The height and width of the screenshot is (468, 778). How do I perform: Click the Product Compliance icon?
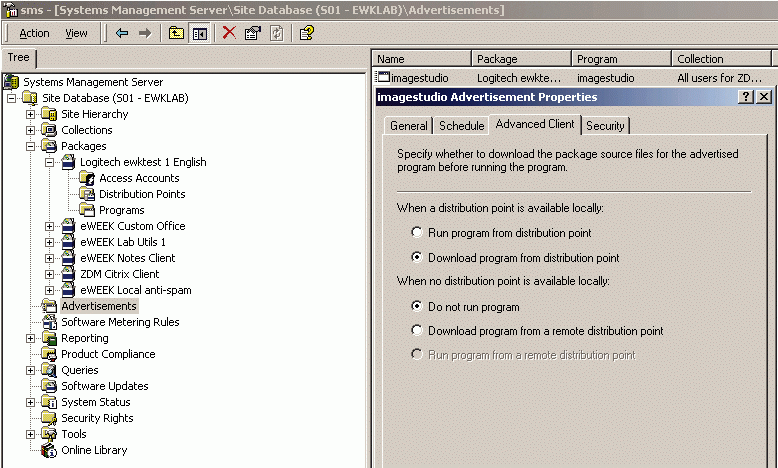[49, 354]
